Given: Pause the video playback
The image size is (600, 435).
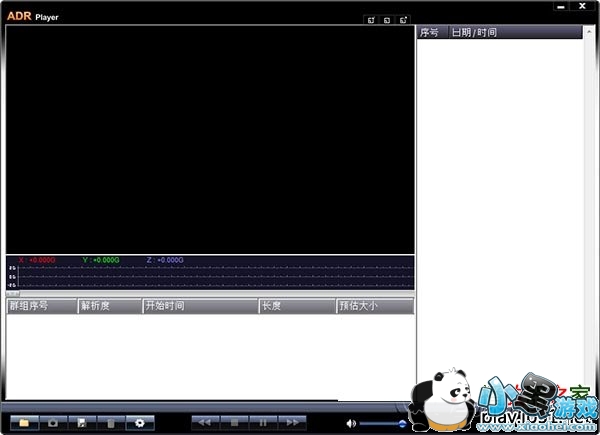Looking at the screenshot, I should 263,423.
